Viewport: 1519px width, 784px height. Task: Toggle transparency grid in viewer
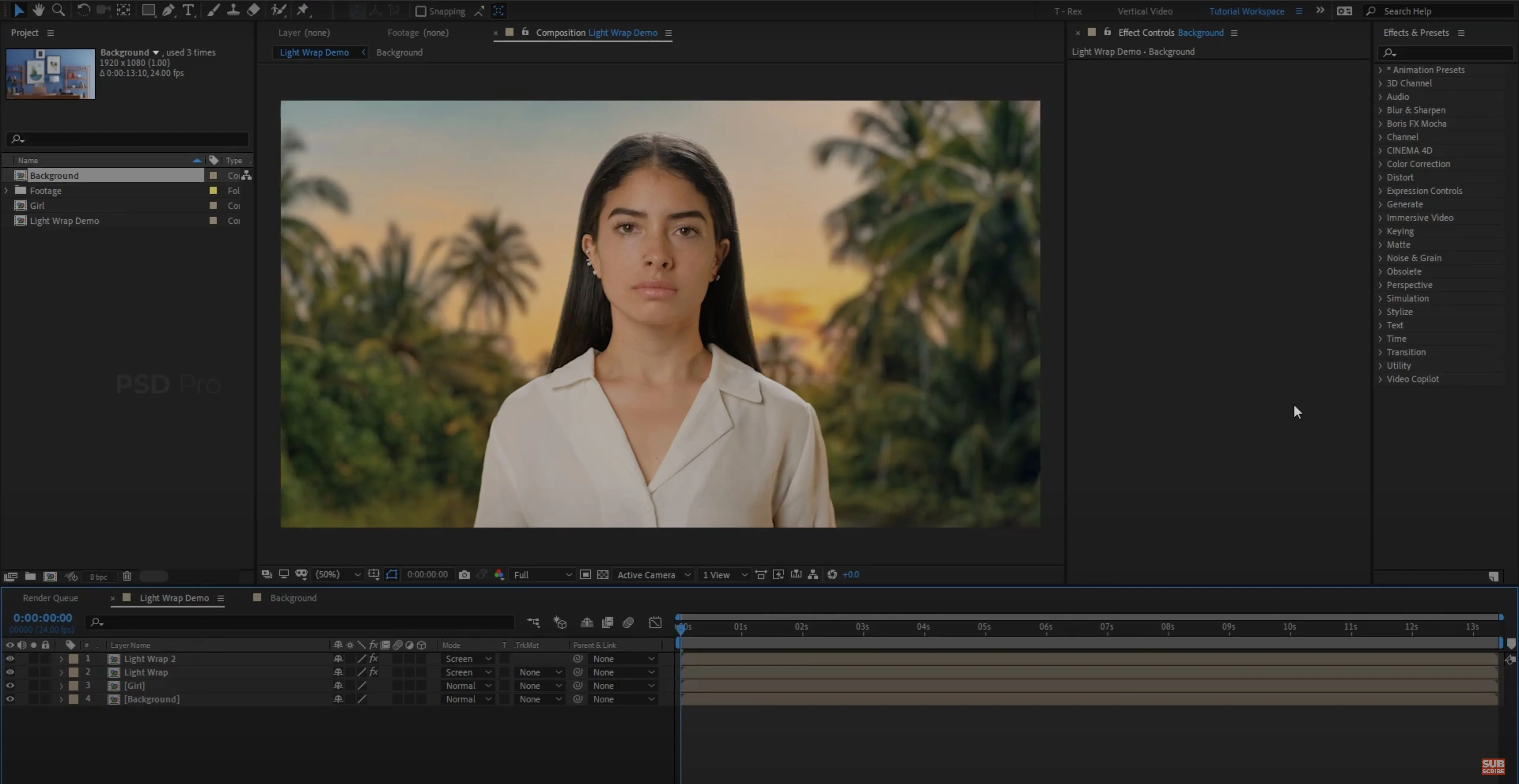click(x=603, y=575)
